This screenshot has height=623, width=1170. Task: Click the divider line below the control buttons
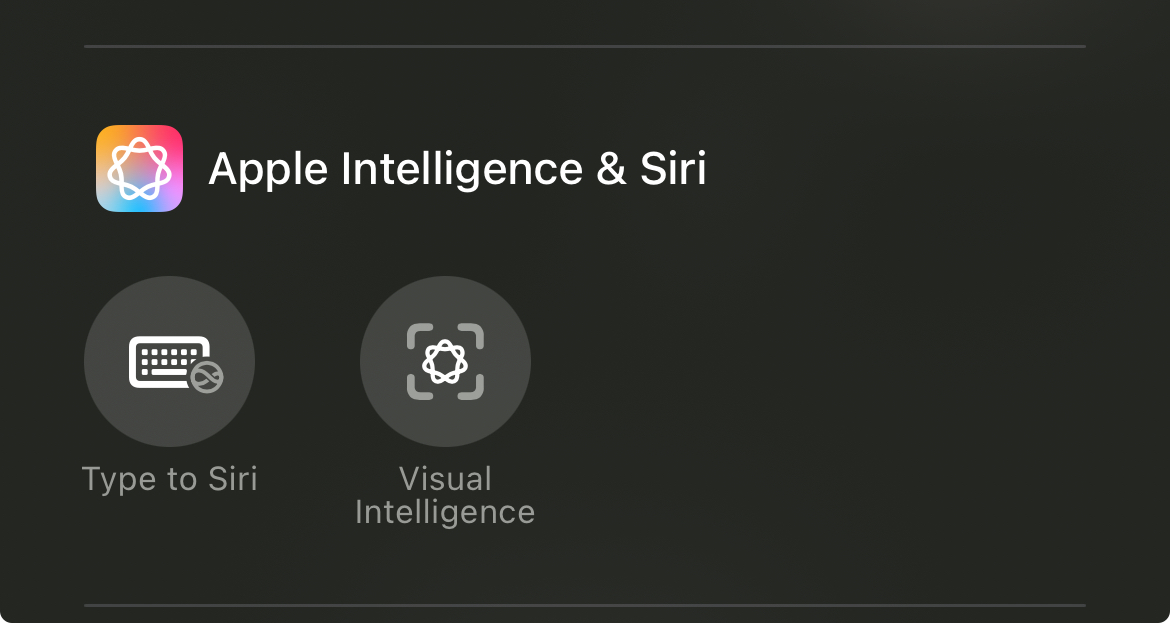tap(584, 605)
